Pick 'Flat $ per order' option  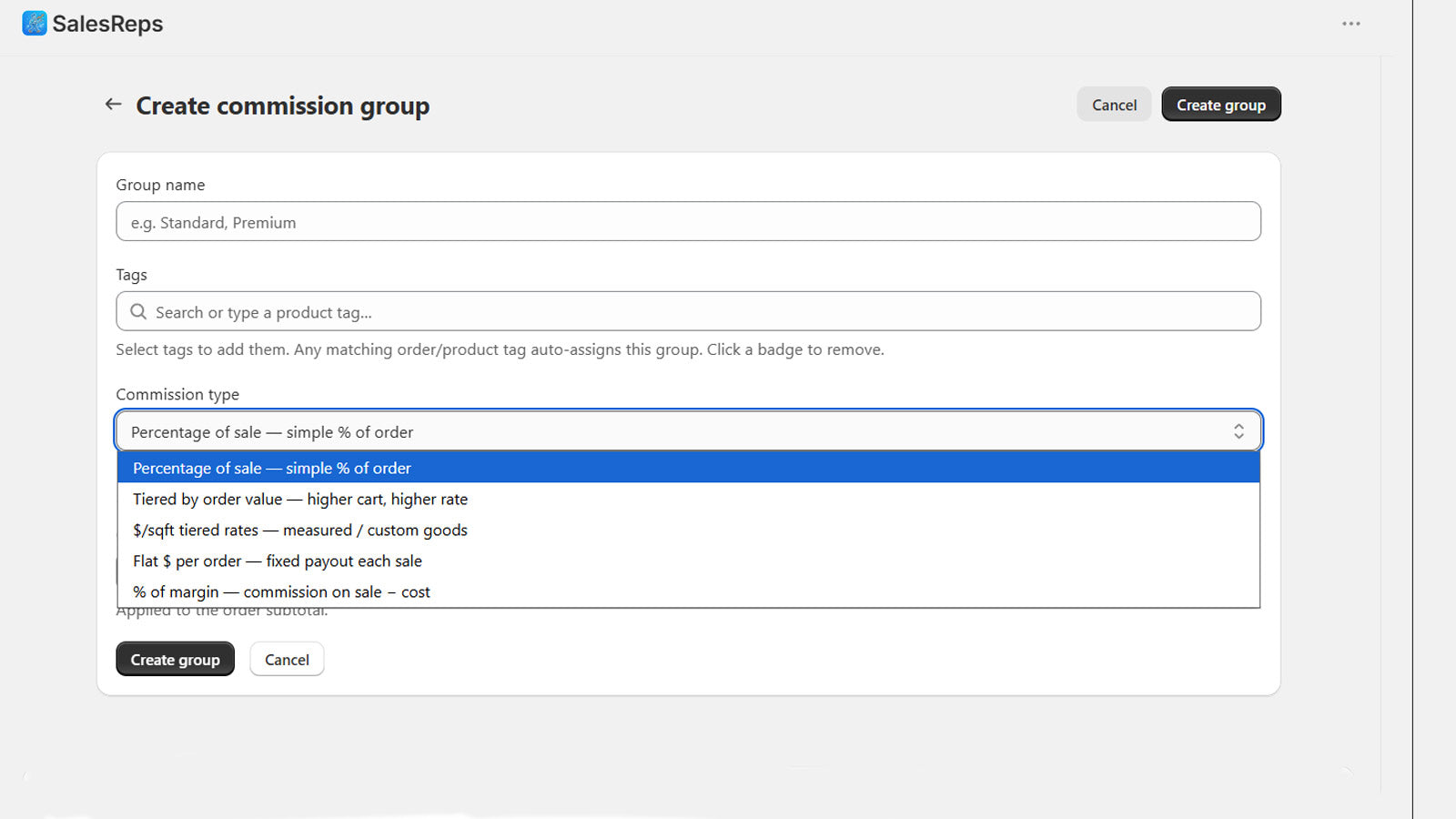688,561
